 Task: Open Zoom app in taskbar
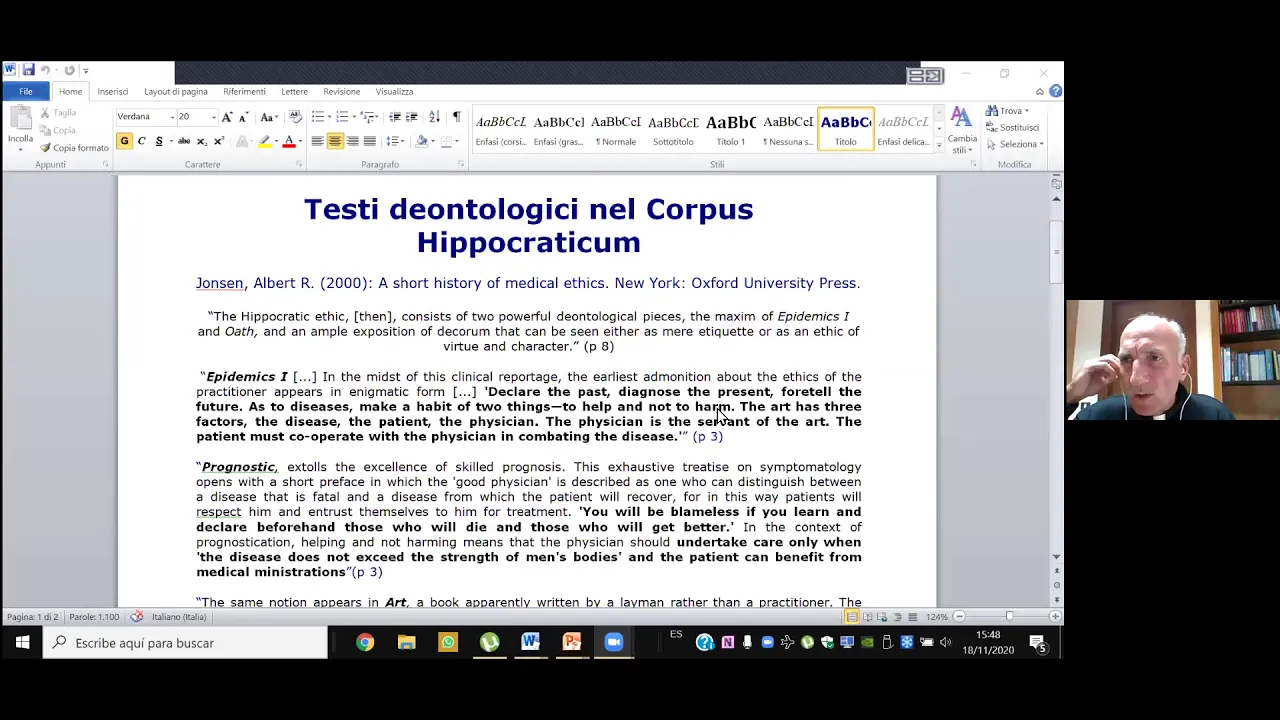click(x=614, y=643)
